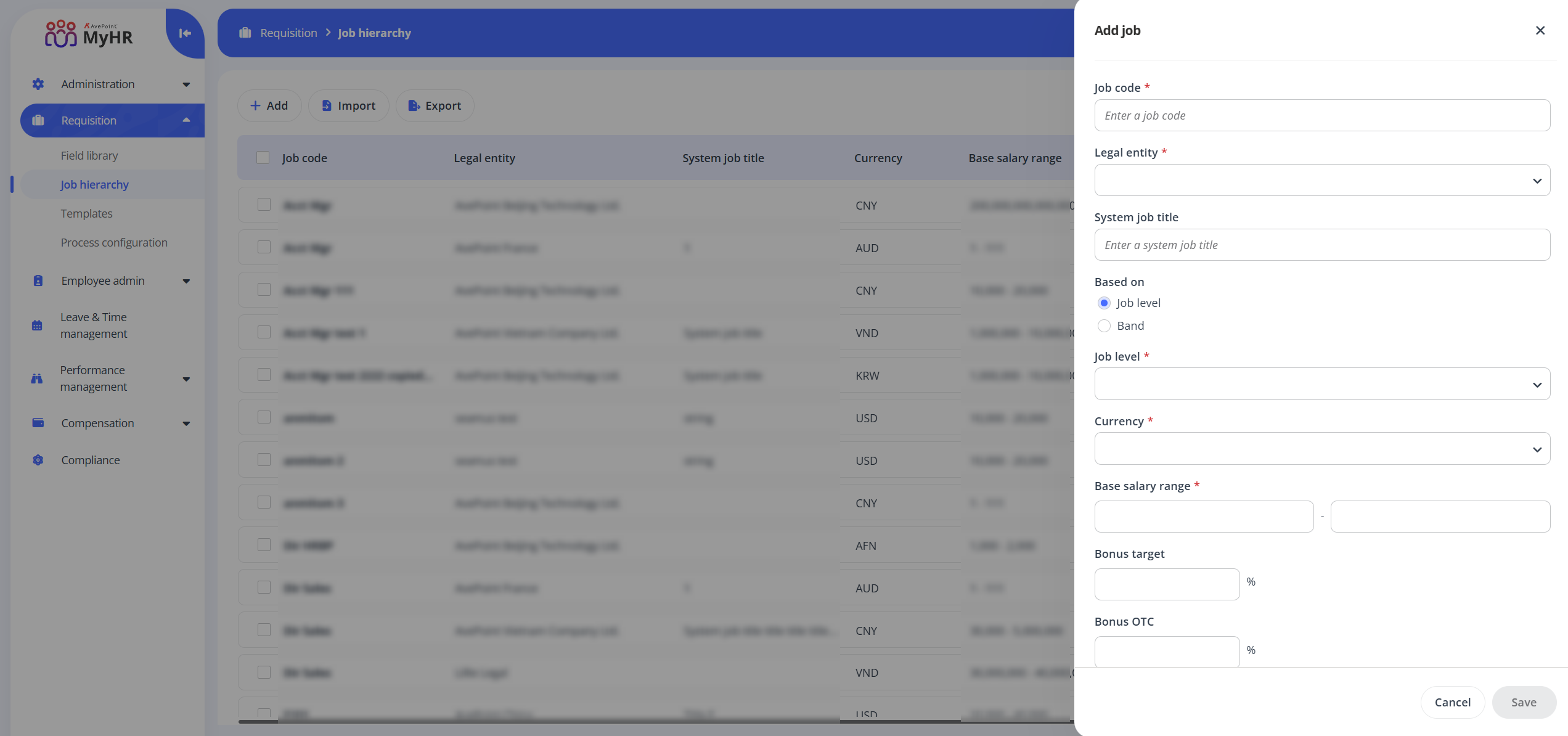The width and height of the screenshot is (1568, 736).
Task: Open the Job level dropdown
Action: coord(1322,384)
